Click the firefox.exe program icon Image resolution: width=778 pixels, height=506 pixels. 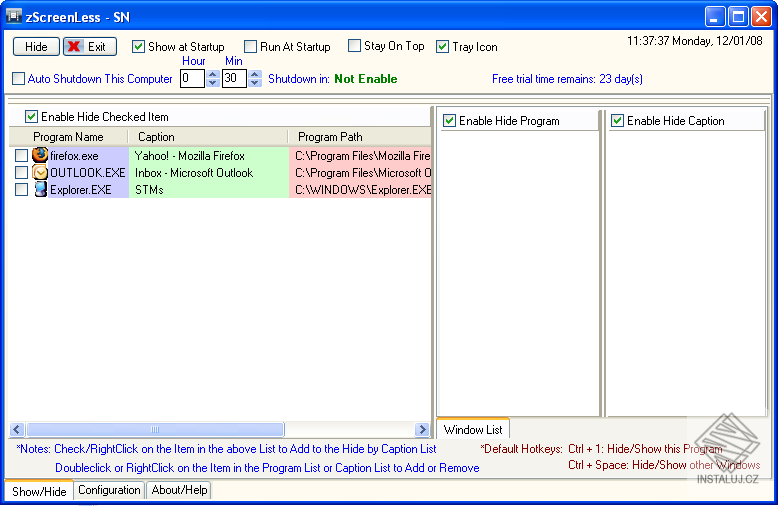tap(40, 155)
